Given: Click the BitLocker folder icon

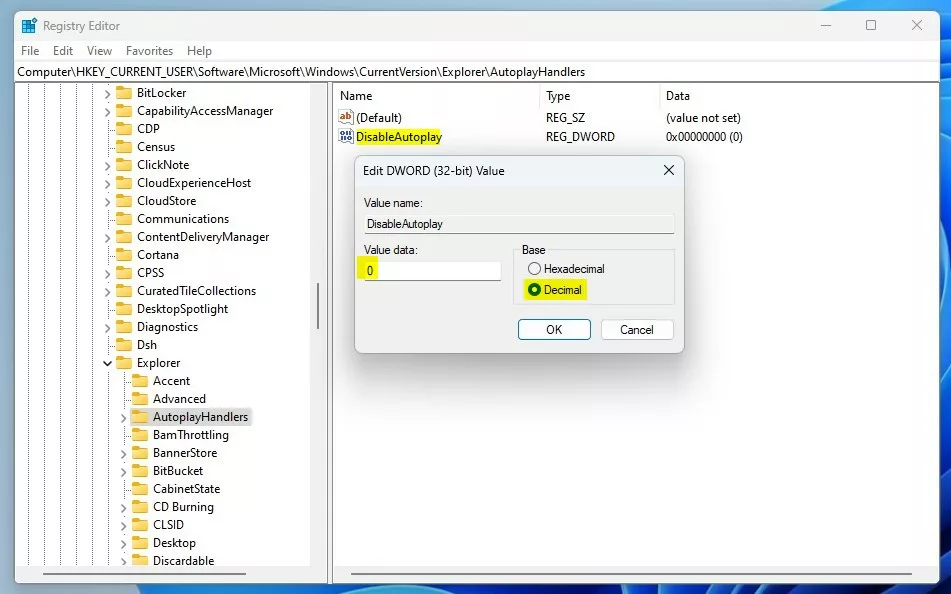Looking at the screenshot, I should [124, 93].
